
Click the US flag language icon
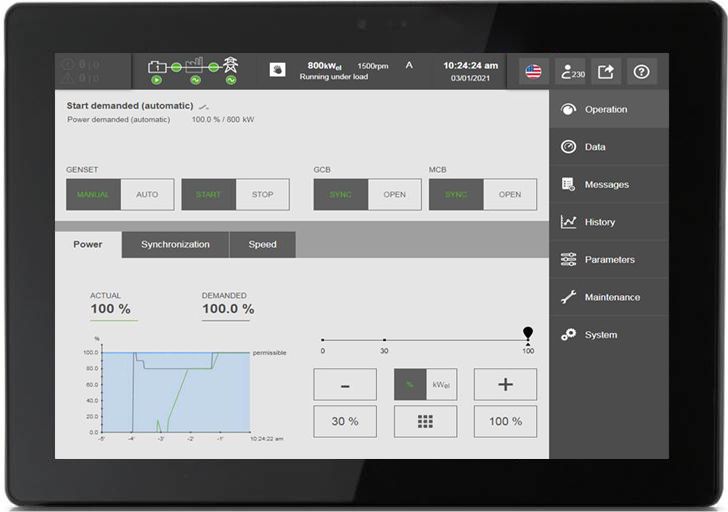(533, 71)
